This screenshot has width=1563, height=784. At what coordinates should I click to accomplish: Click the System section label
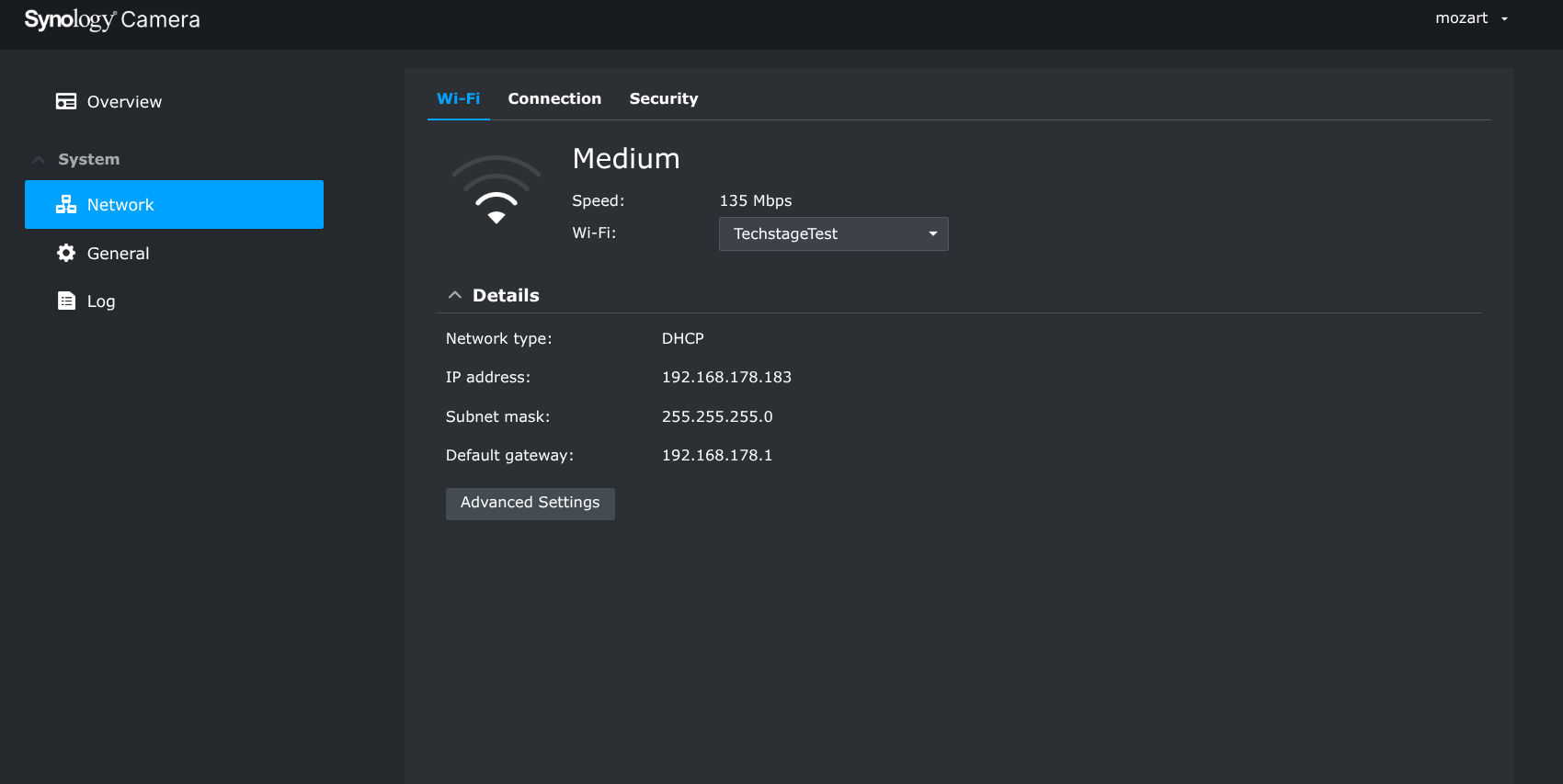tap(89, 159)
